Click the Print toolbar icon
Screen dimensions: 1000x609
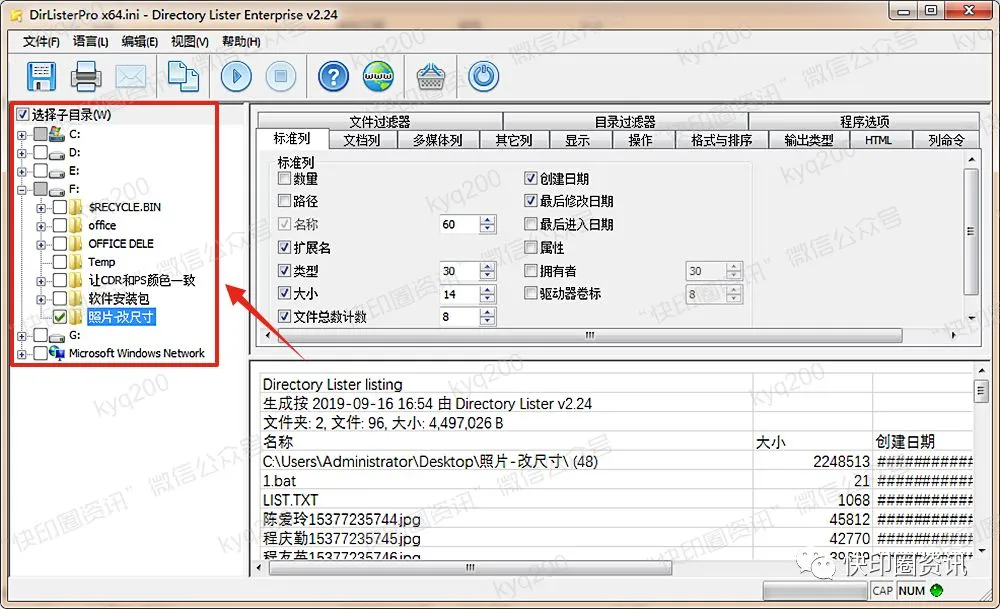click(85, 77)
